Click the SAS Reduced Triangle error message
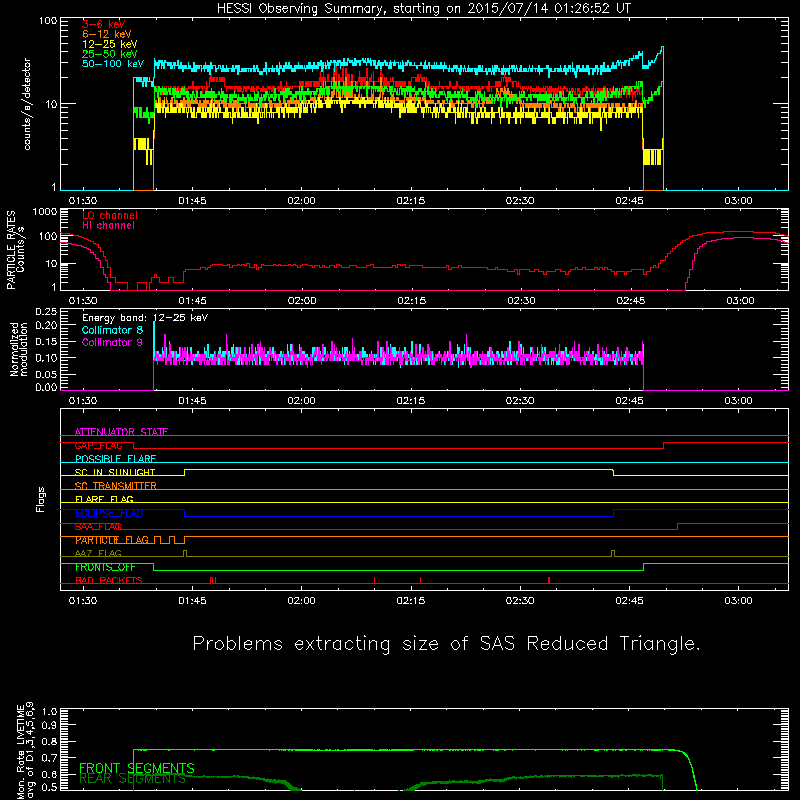 click(x=446, y=644)
